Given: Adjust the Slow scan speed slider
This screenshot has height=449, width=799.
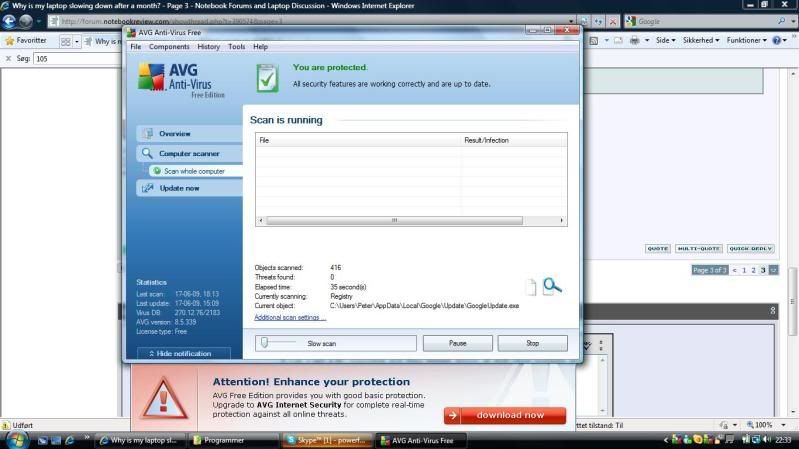Looking at the screenshot, I should click(x=264, y=343).
